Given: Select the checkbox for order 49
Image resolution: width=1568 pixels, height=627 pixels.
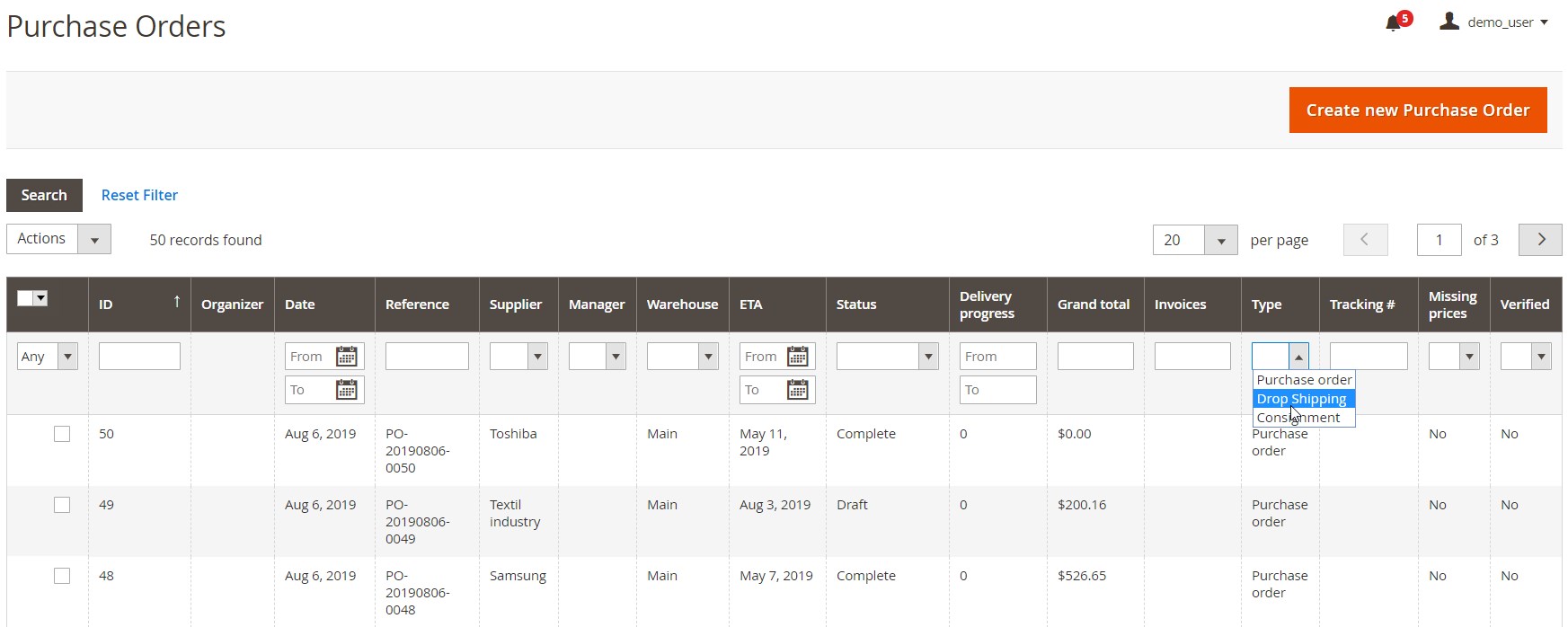Looking at the screenshot, I should 62,505.
